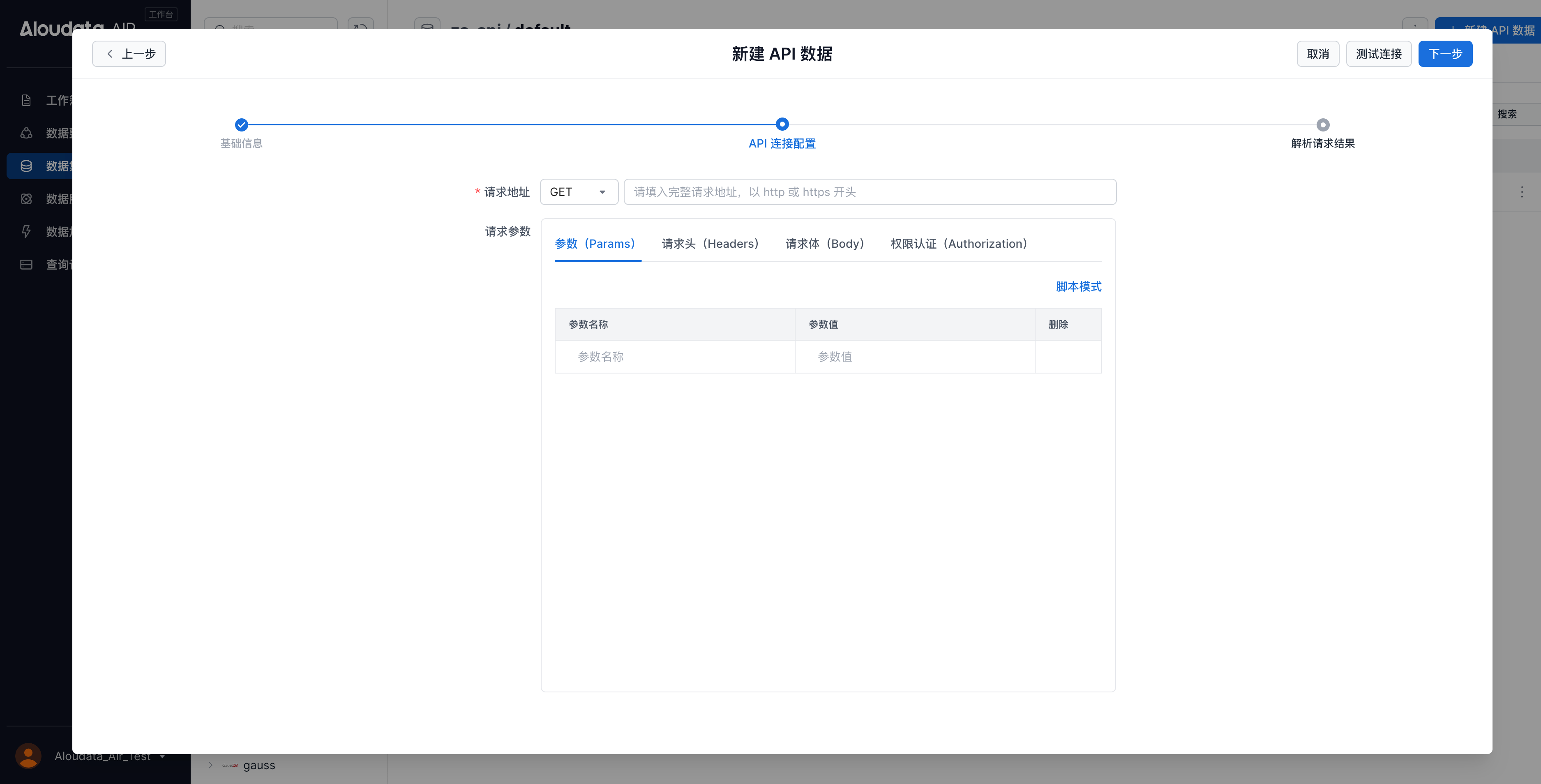Open the GET request method dropdown

point(579,192)
